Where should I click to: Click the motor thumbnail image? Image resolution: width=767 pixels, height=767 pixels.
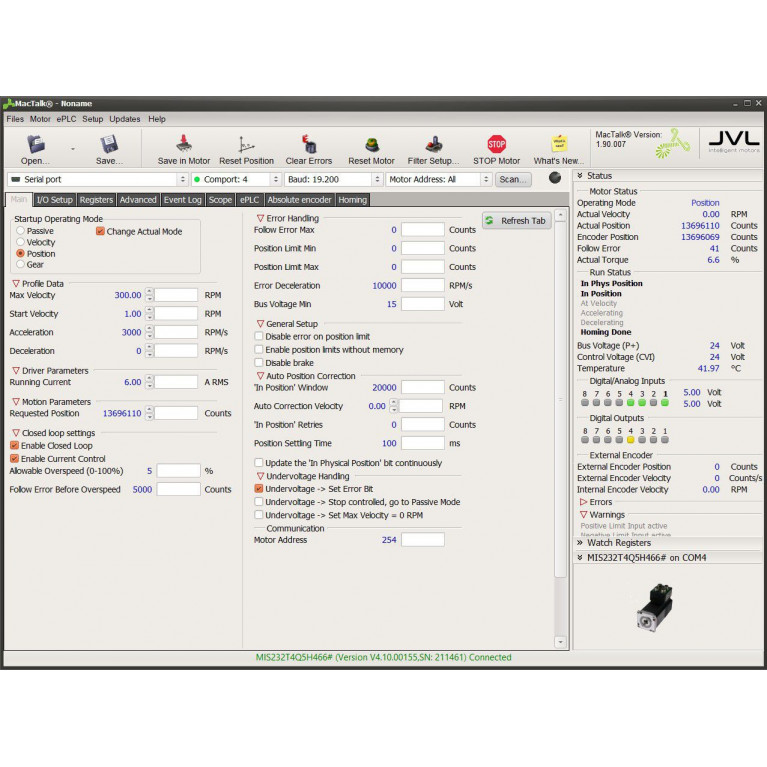(x=655, y=607)
